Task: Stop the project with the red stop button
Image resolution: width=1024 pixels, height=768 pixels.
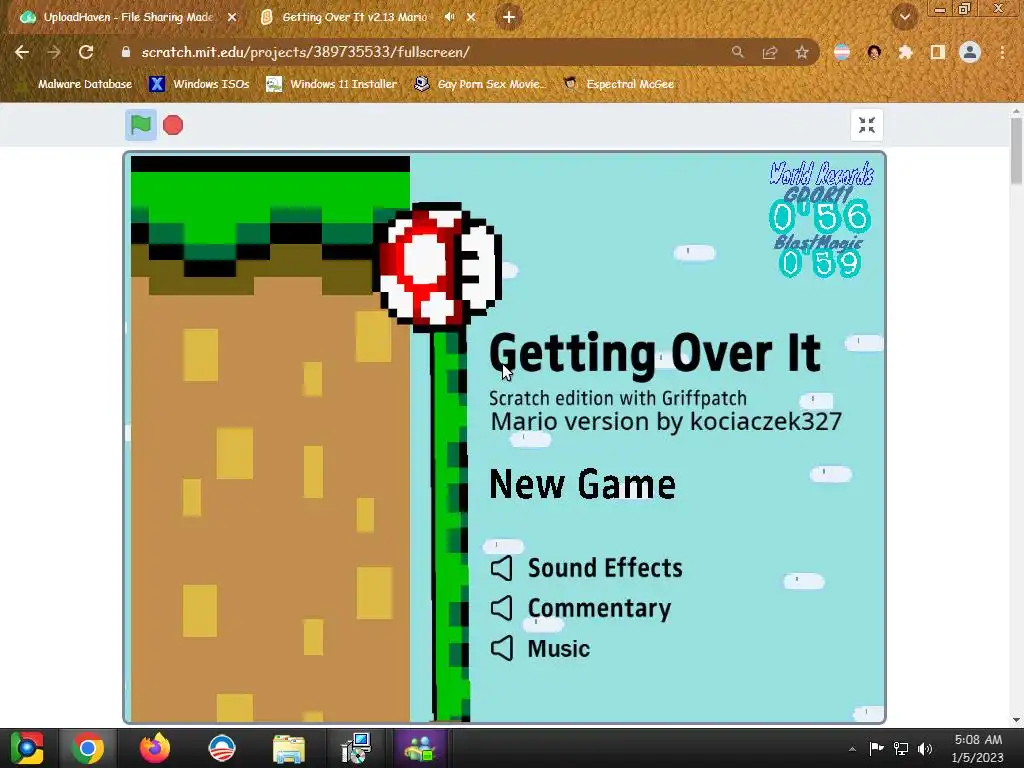Action: coord(173,125)
